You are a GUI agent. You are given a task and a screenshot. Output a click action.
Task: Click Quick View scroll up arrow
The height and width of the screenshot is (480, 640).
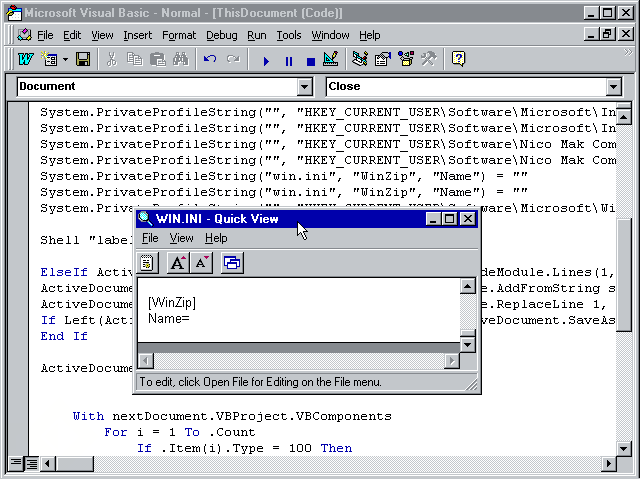467,286
